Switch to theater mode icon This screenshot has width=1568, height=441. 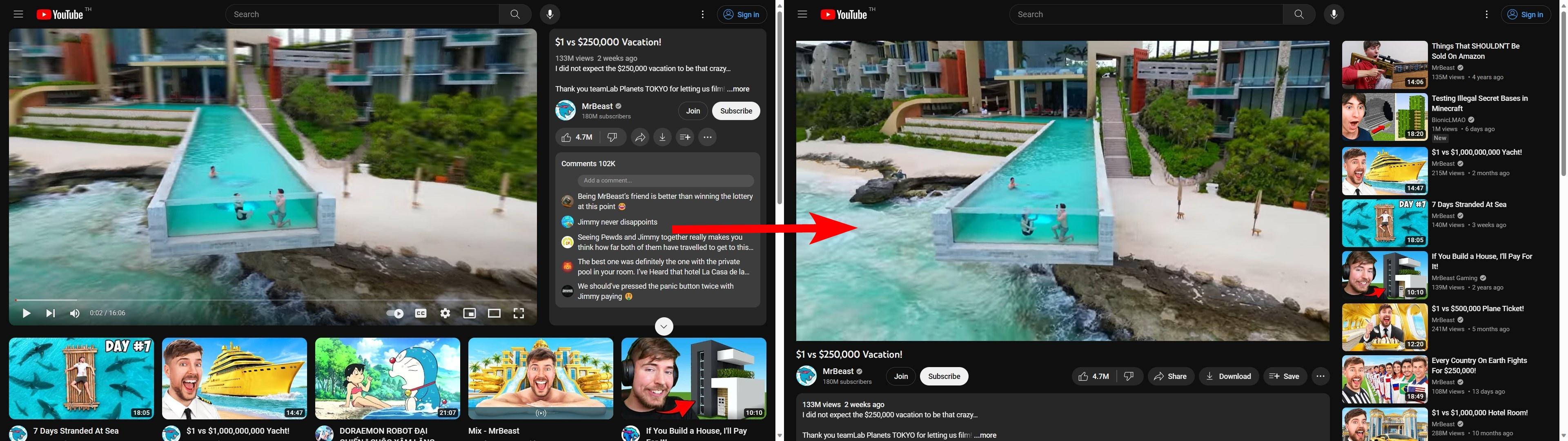point(494,314)
